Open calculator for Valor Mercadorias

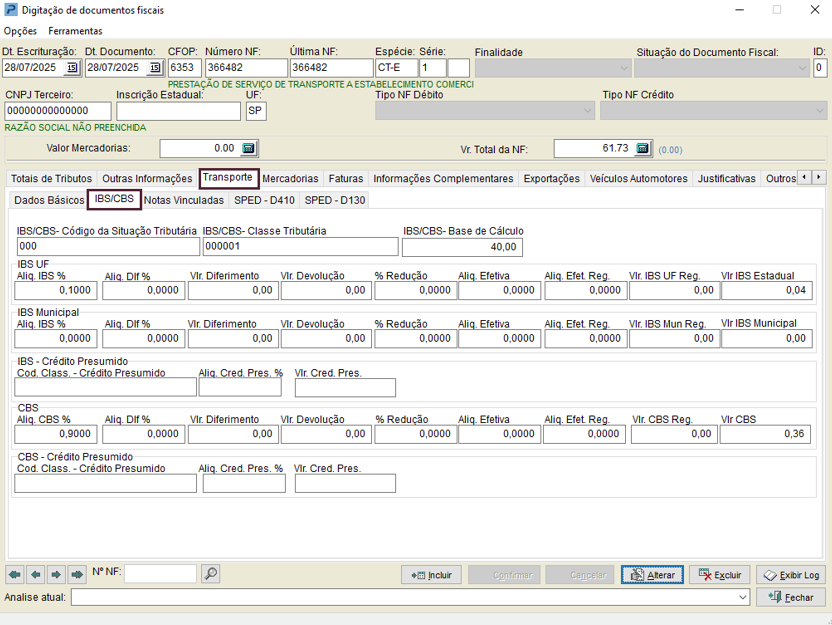(x=249, y=148)
